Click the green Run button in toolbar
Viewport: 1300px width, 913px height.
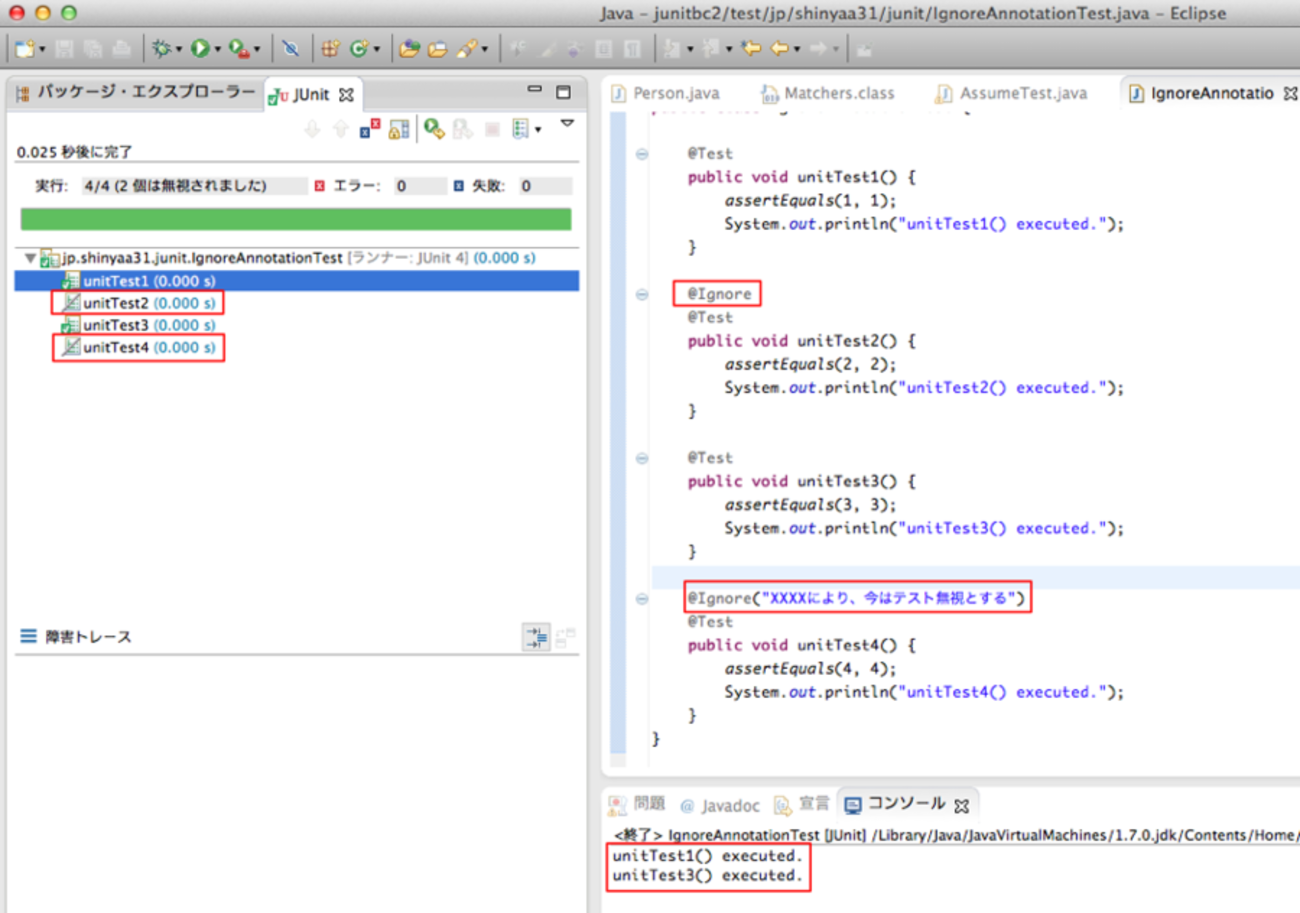coord(200,48)
